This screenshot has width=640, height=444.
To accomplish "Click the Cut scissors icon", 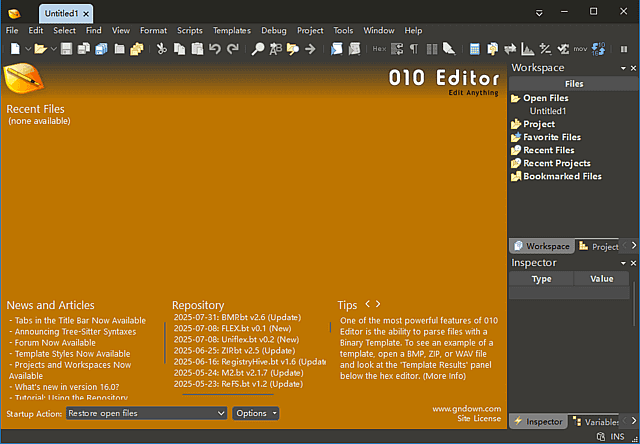I will (x=162, y=48).
